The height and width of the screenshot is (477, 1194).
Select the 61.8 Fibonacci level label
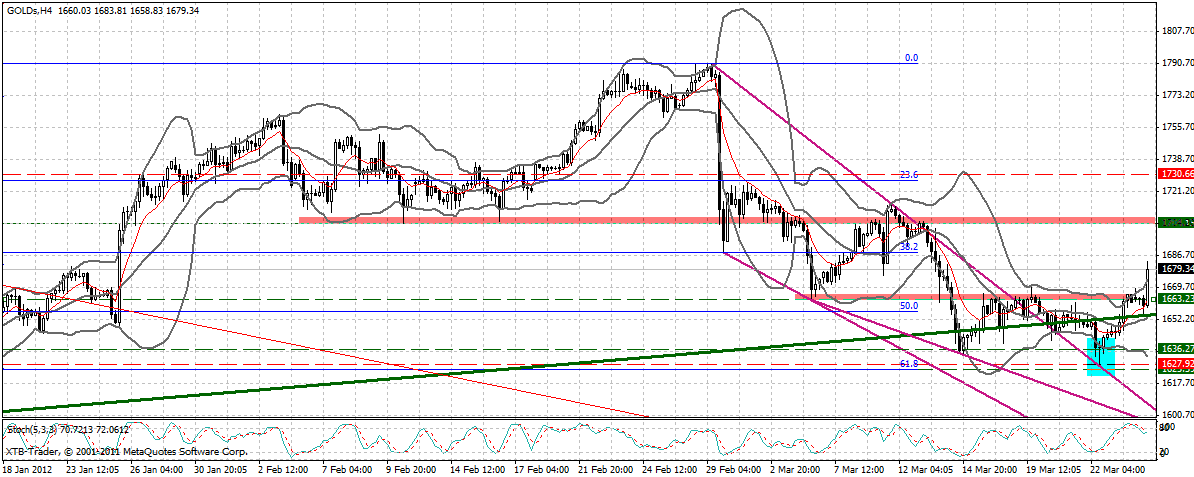point(909,364)
